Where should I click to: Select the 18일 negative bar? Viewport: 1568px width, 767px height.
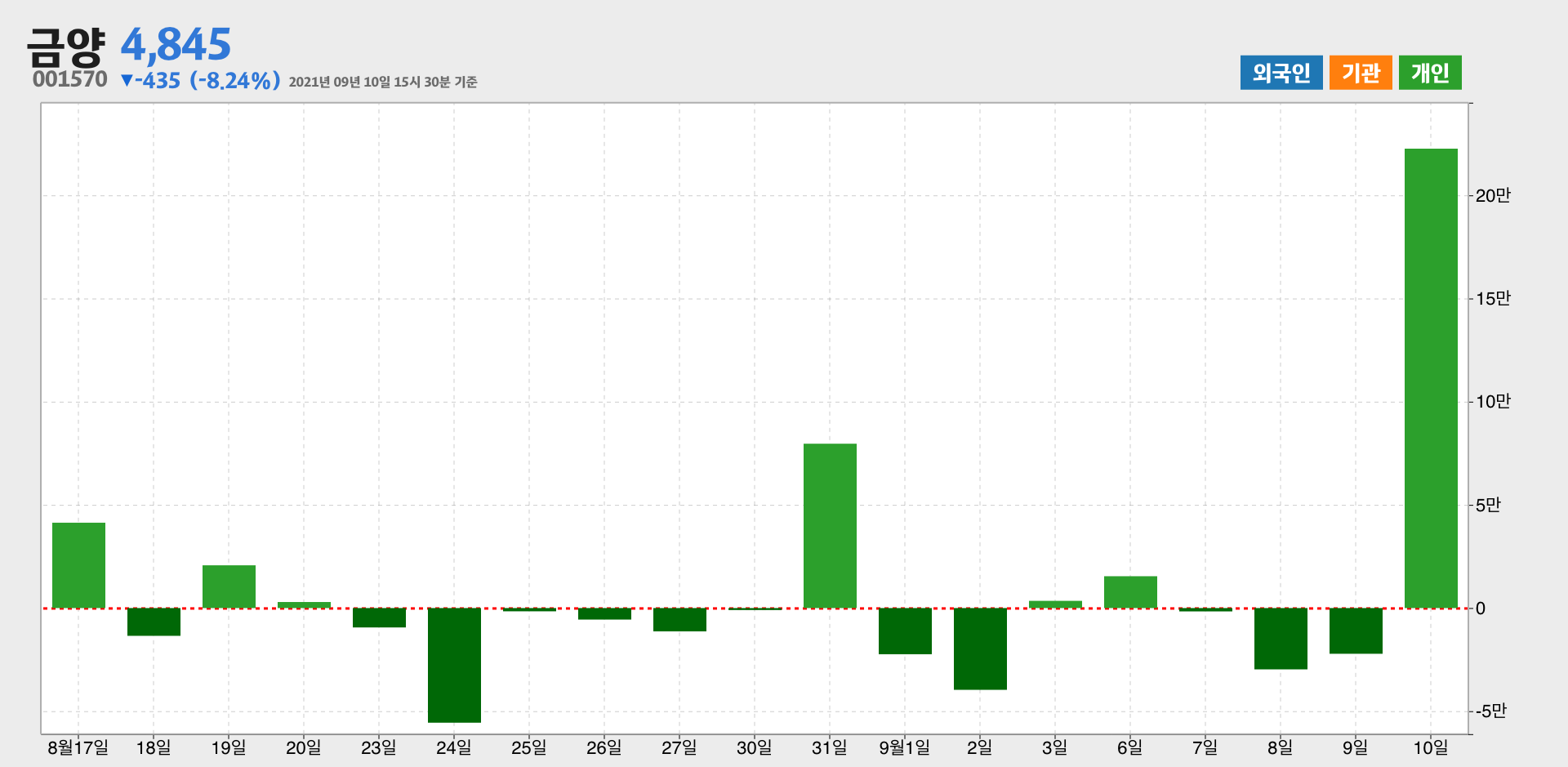pyautogui.click(x=154, y=622)
